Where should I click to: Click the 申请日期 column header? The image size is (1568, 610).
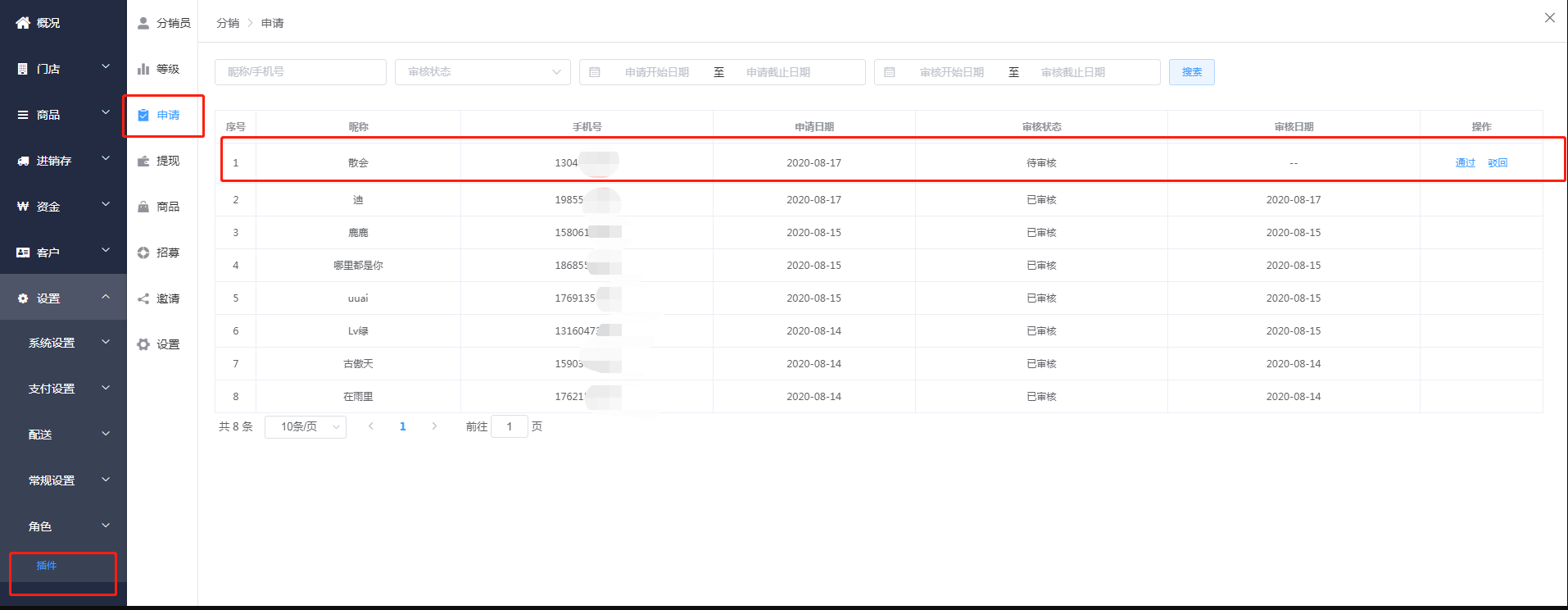point(814,127)
